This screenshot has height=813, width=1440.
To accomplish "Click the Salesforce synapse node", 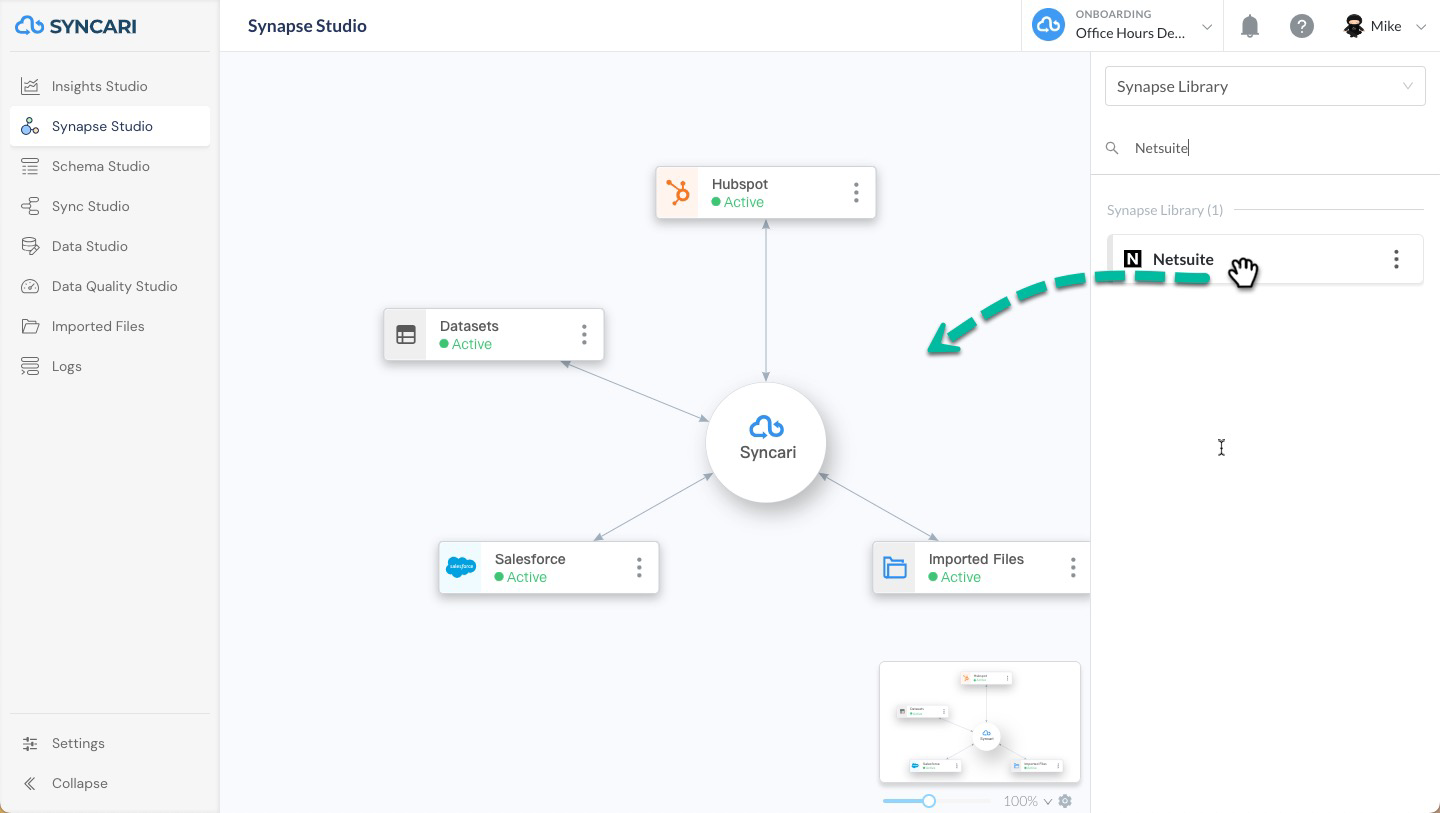I will (x=549, y=567).
